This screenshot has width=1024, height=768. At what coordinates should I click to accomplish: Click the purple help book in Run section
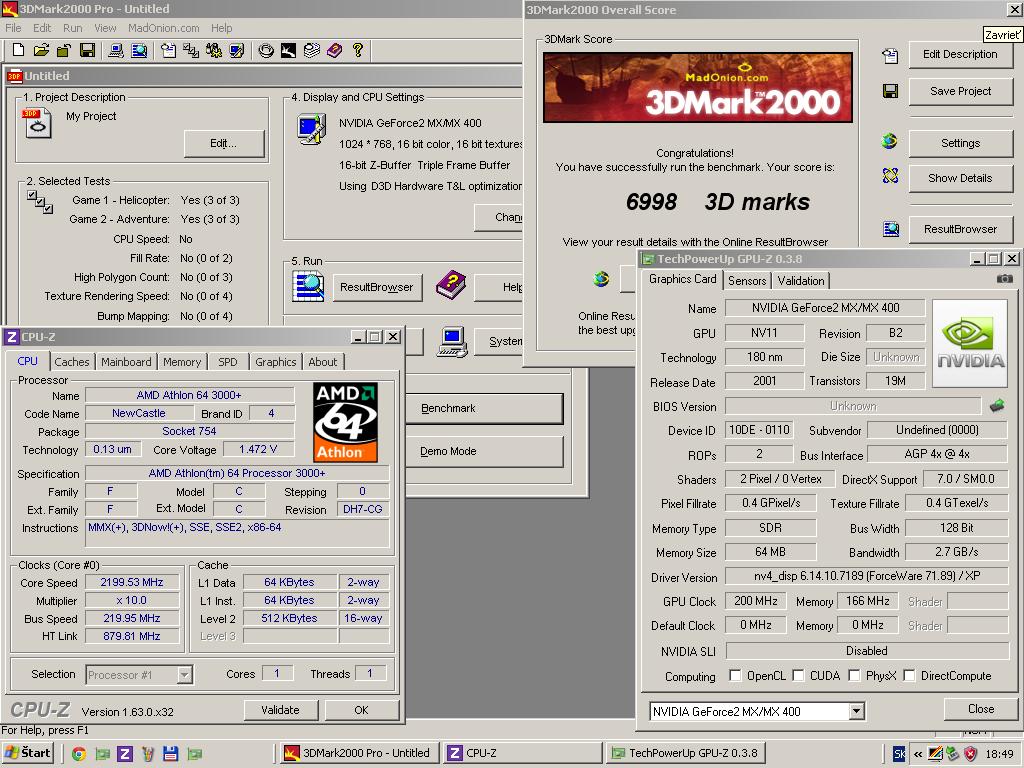451,285
